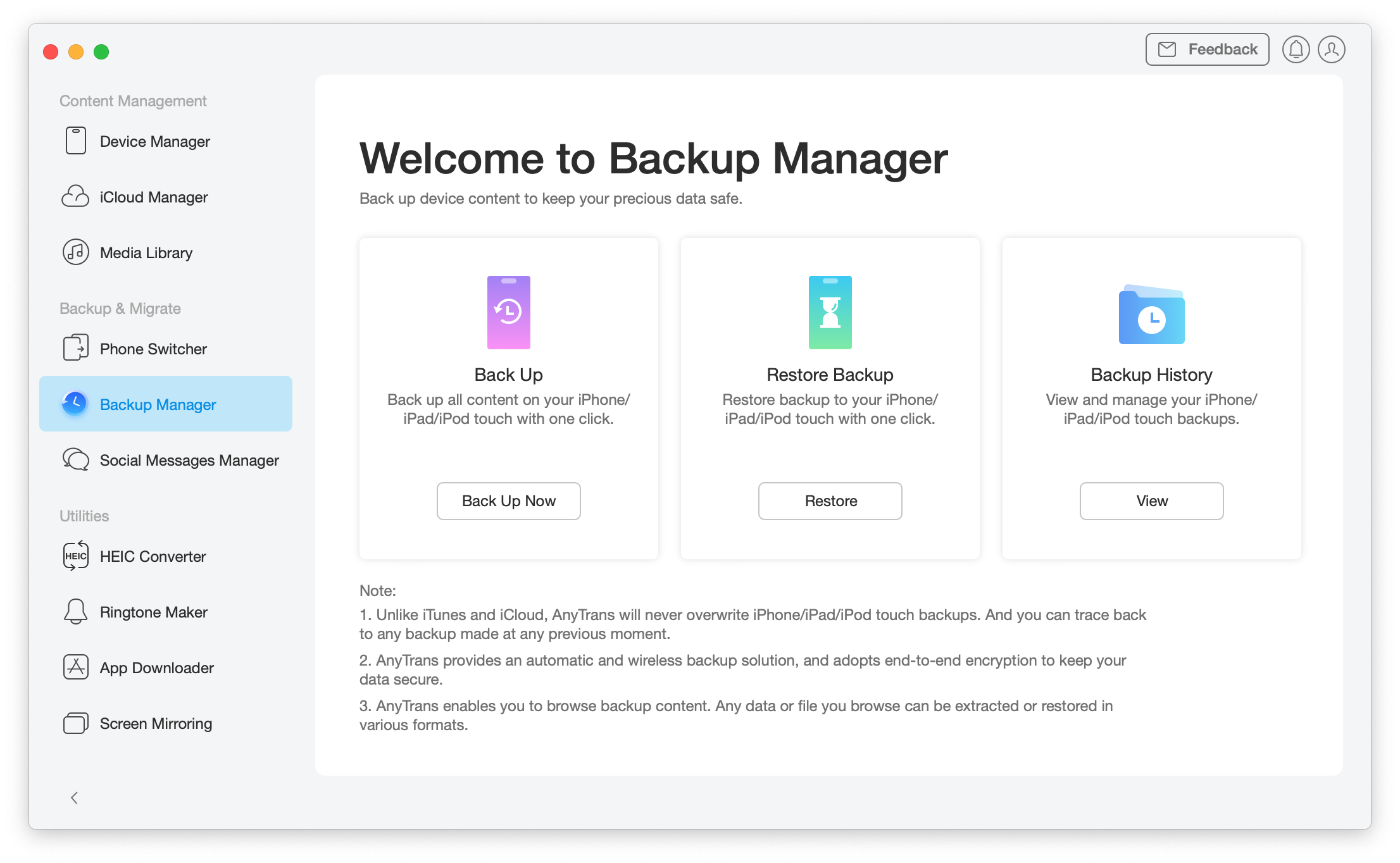Screen dimensions: 1400x863
Task: Click the App Downloader icon
Action: coord(76,667)
